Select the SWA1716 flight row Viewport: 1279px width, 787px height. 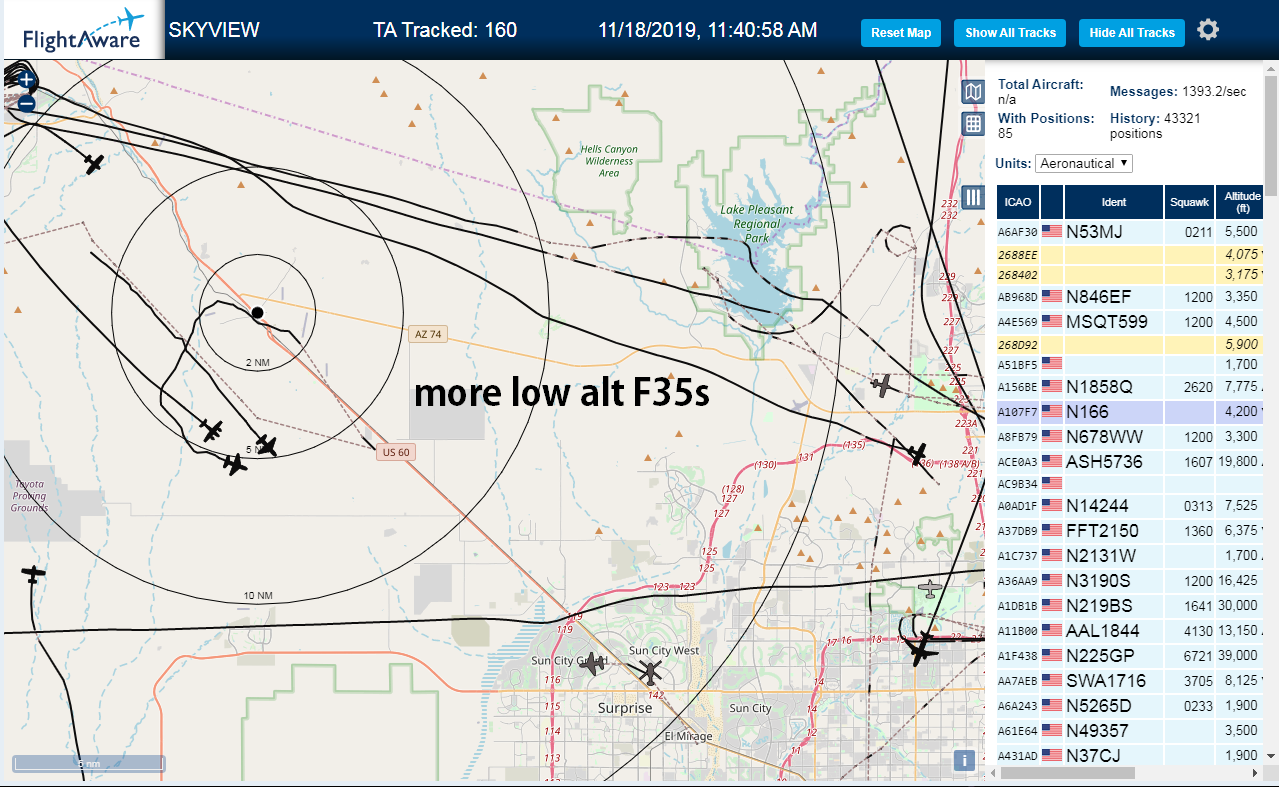point(1130,681)
